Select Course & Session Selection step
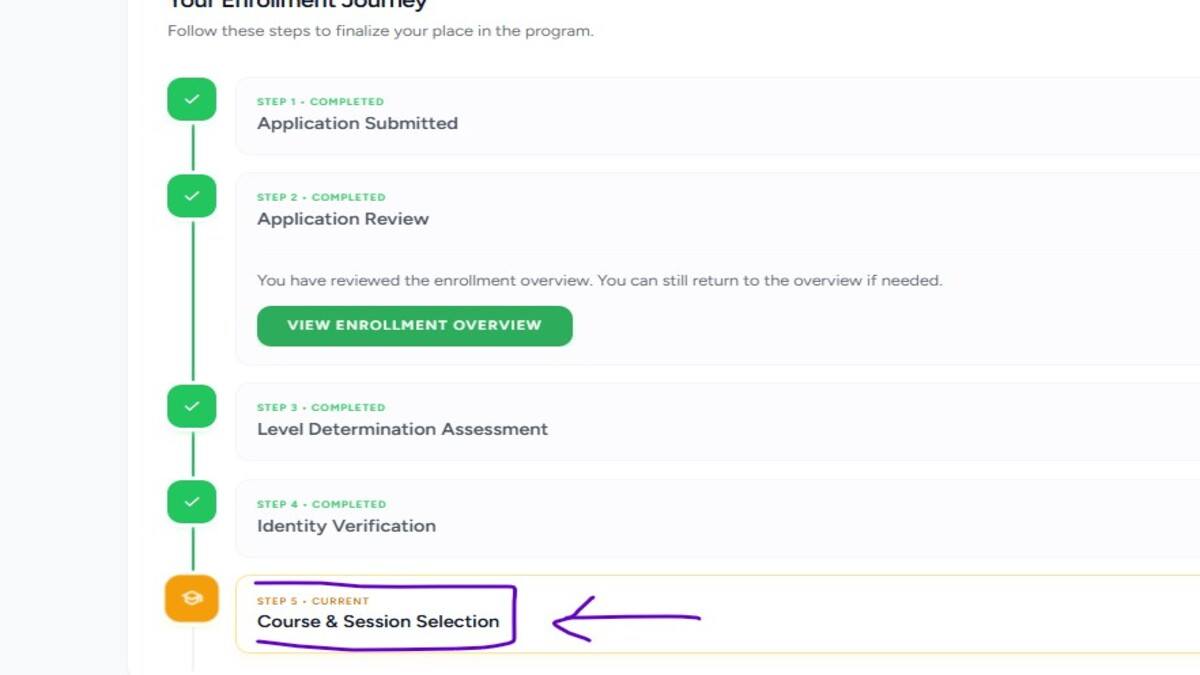The image size is (1200, 675). (x=378, y=622)
